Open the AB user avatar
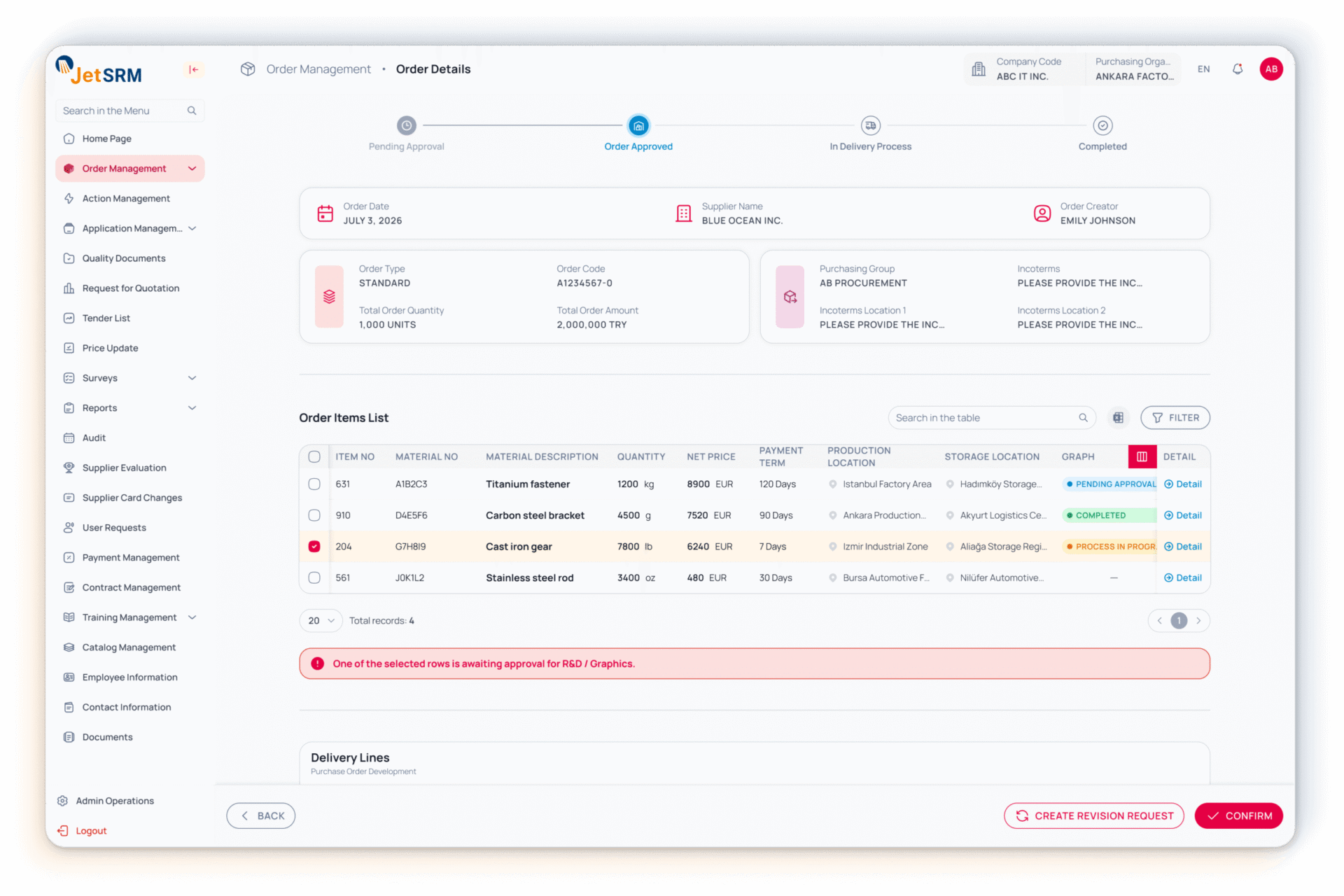Viewport: 1344px width, 896px height. (1270, 69)
